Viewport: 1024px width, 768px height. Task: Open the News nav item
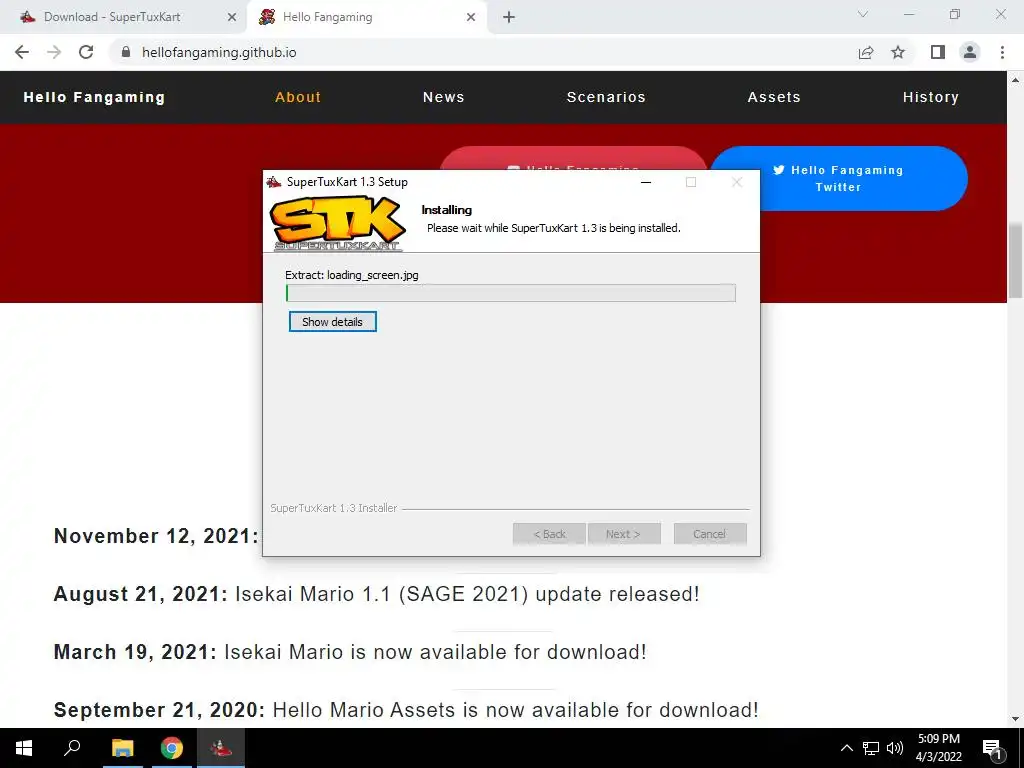(443, 97)
